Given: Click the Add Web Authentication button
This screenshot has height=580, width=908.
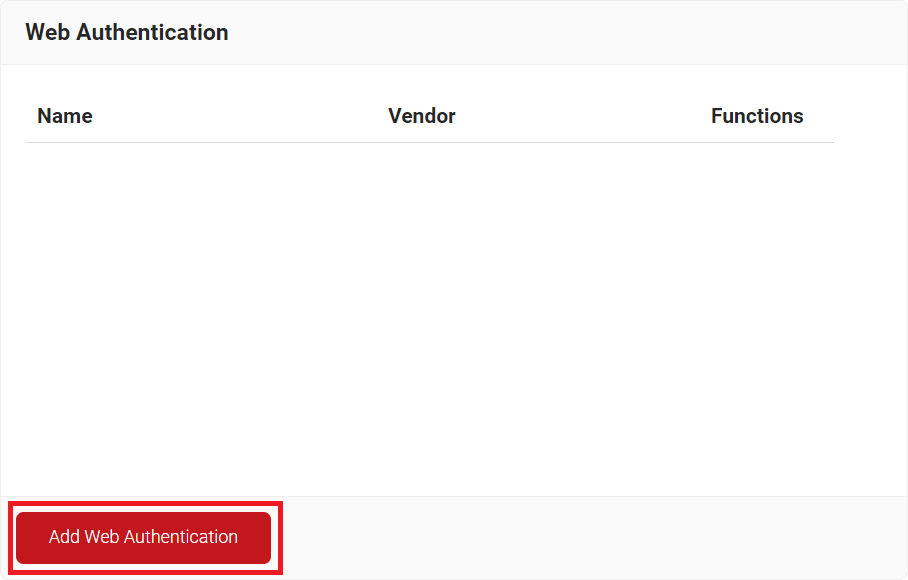Looking at the screenshot, I should [x=143, y=538].
